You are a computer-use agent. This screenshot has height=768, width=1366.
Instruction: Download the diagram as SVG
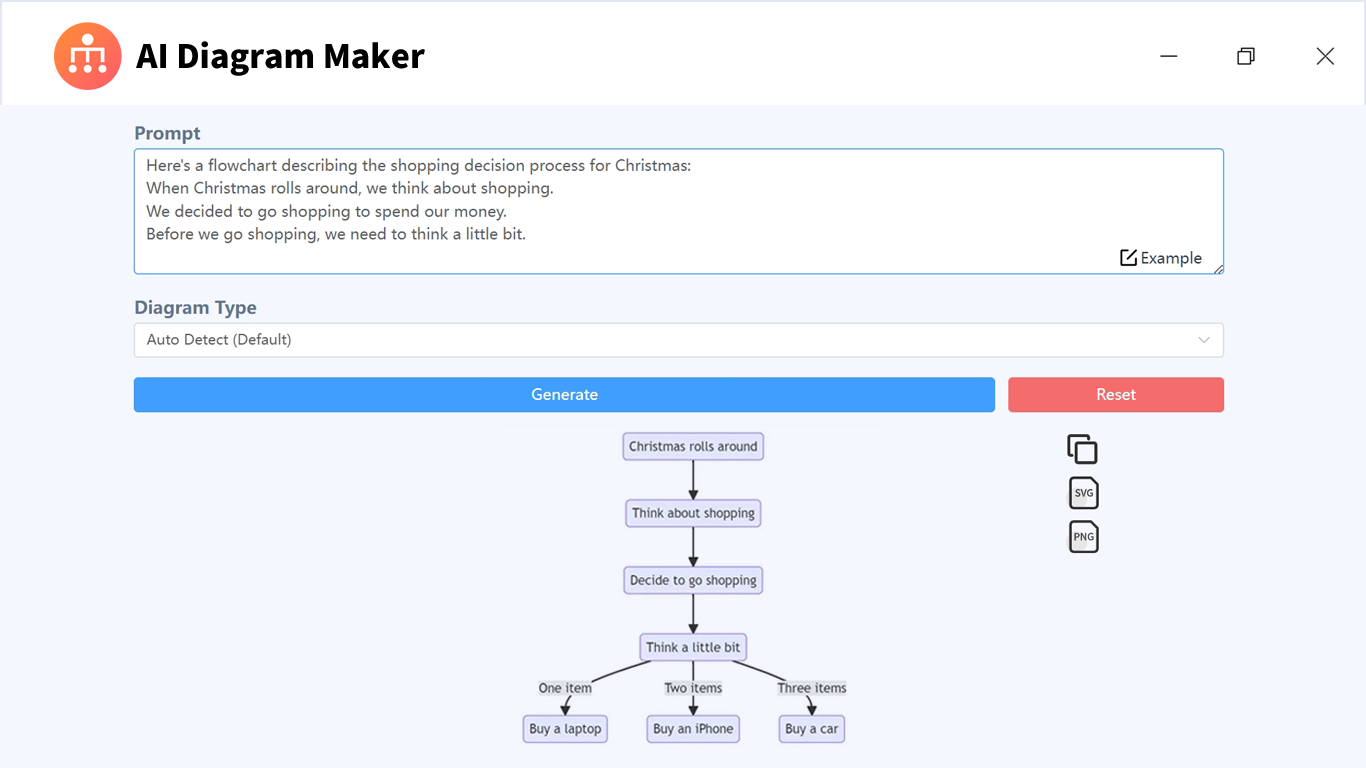[1083, 492]
